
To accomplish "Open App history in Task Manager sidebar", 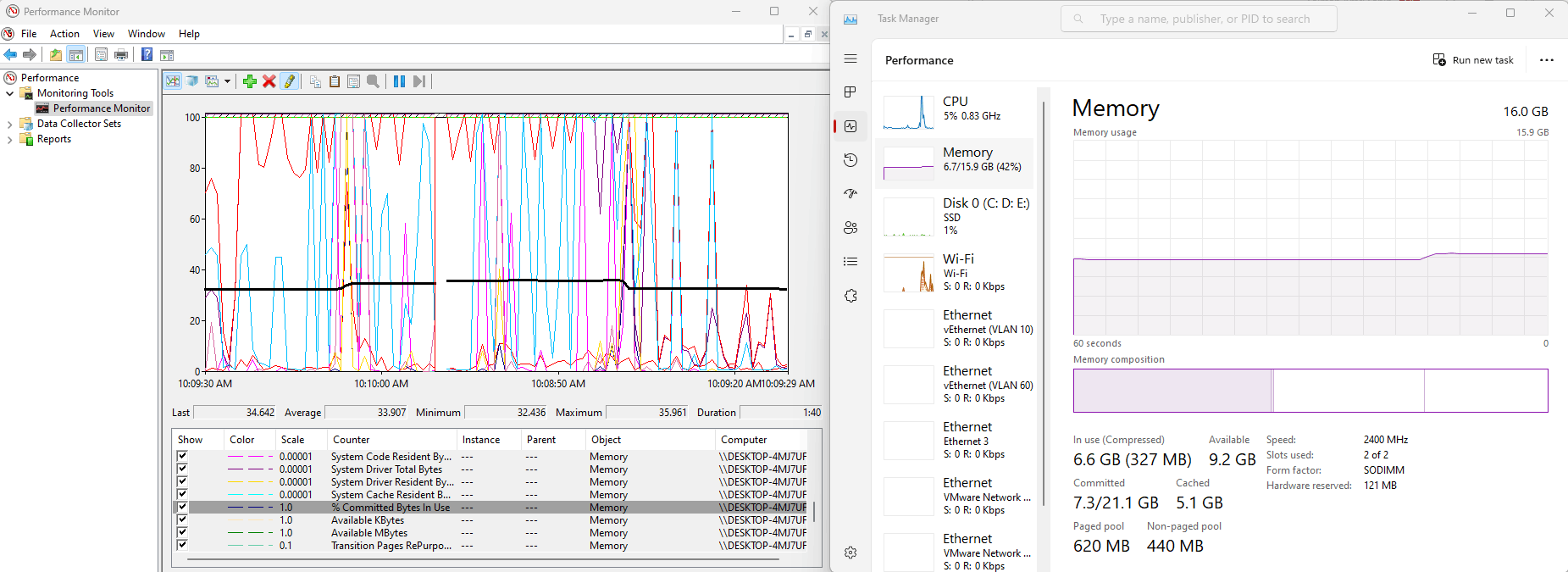I will point(850,160).
